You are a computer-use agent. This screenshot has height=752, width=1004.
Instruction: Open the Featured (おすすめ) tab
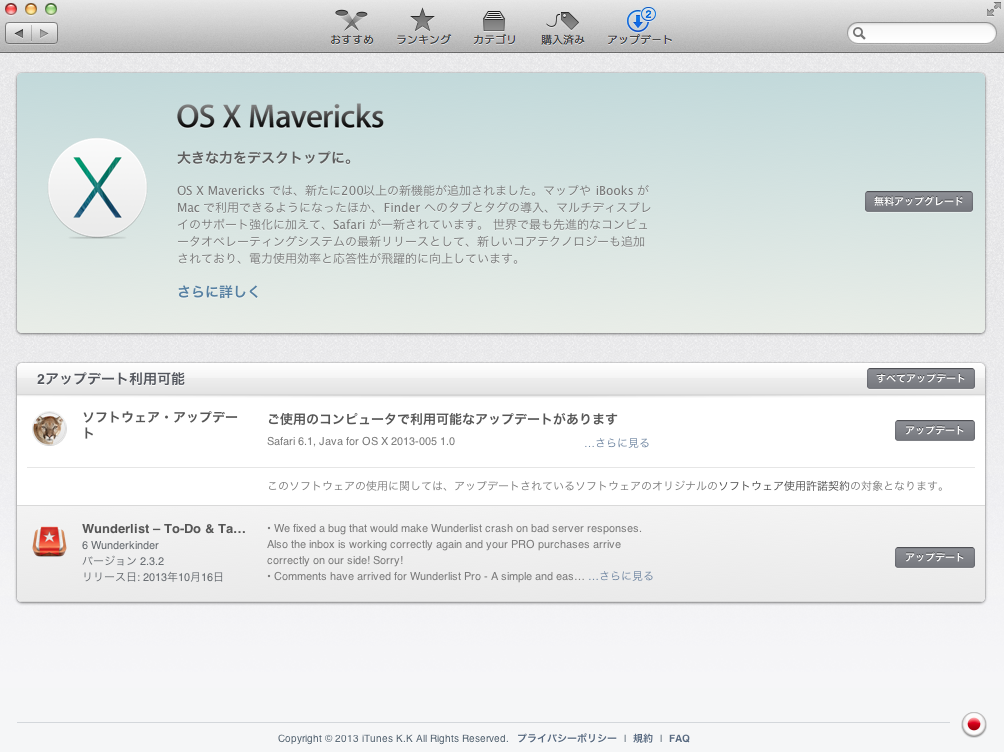pyautogui.click(x=352, y=27)
